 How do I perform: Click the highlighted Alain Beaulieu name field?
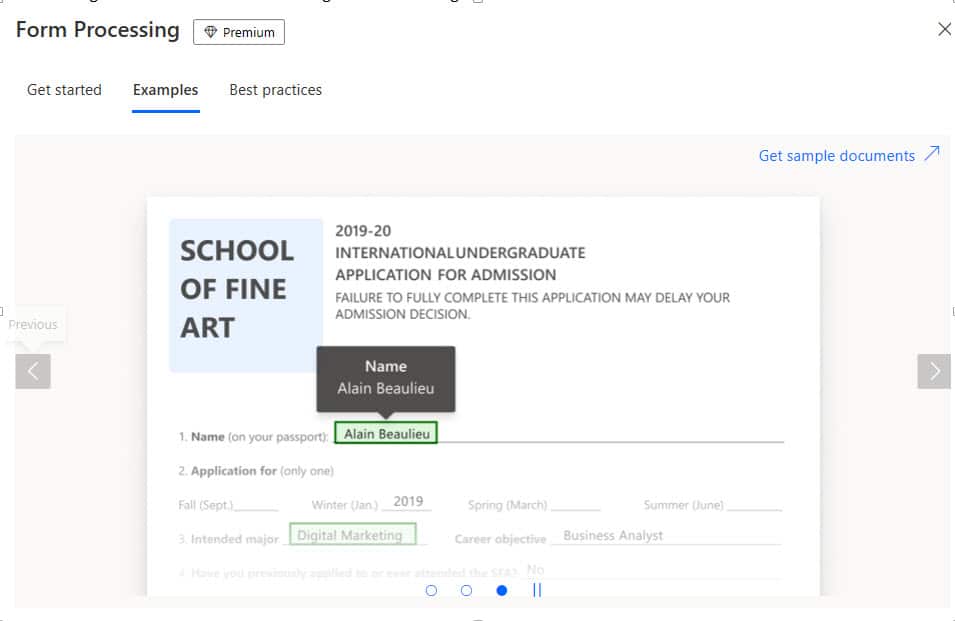click(386, 433)
